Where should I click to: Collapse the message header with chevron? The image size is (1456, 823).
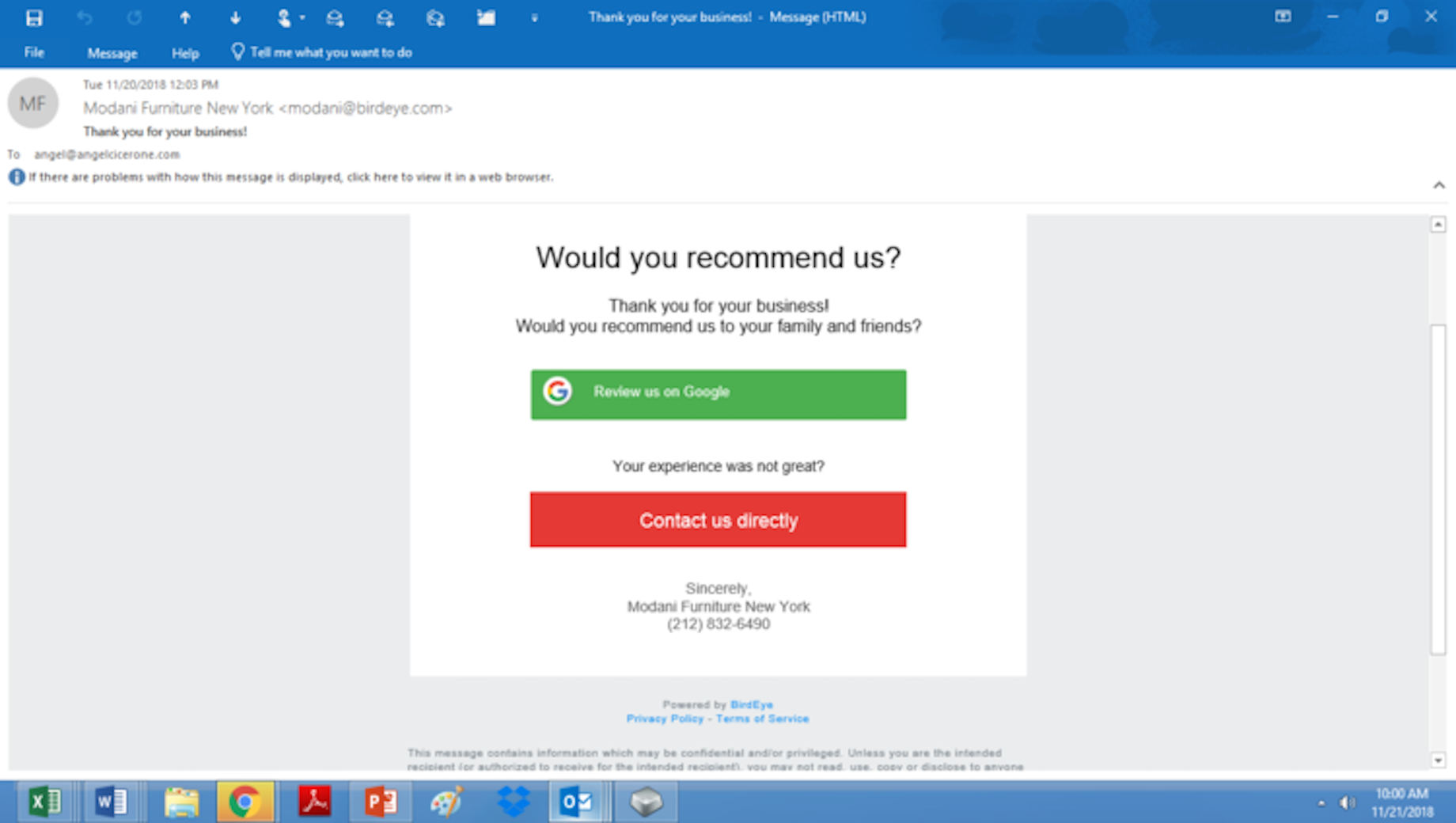[x=1439, y=185]
